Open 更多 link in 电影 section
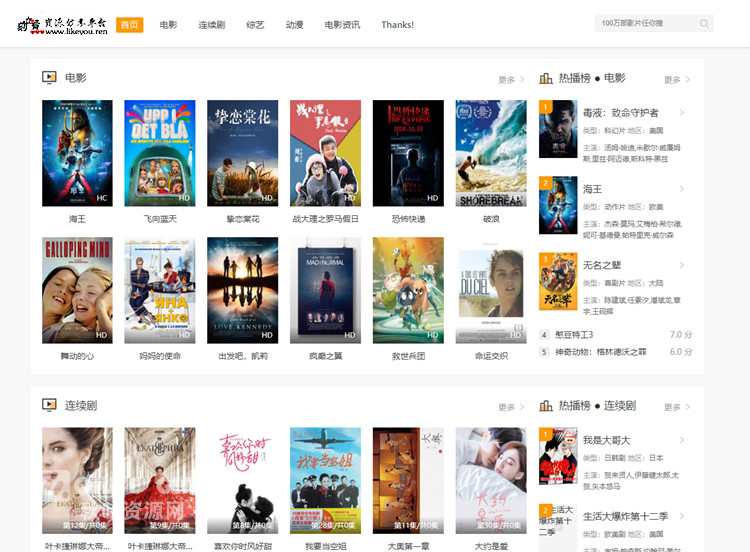 [x=511, y=79]
